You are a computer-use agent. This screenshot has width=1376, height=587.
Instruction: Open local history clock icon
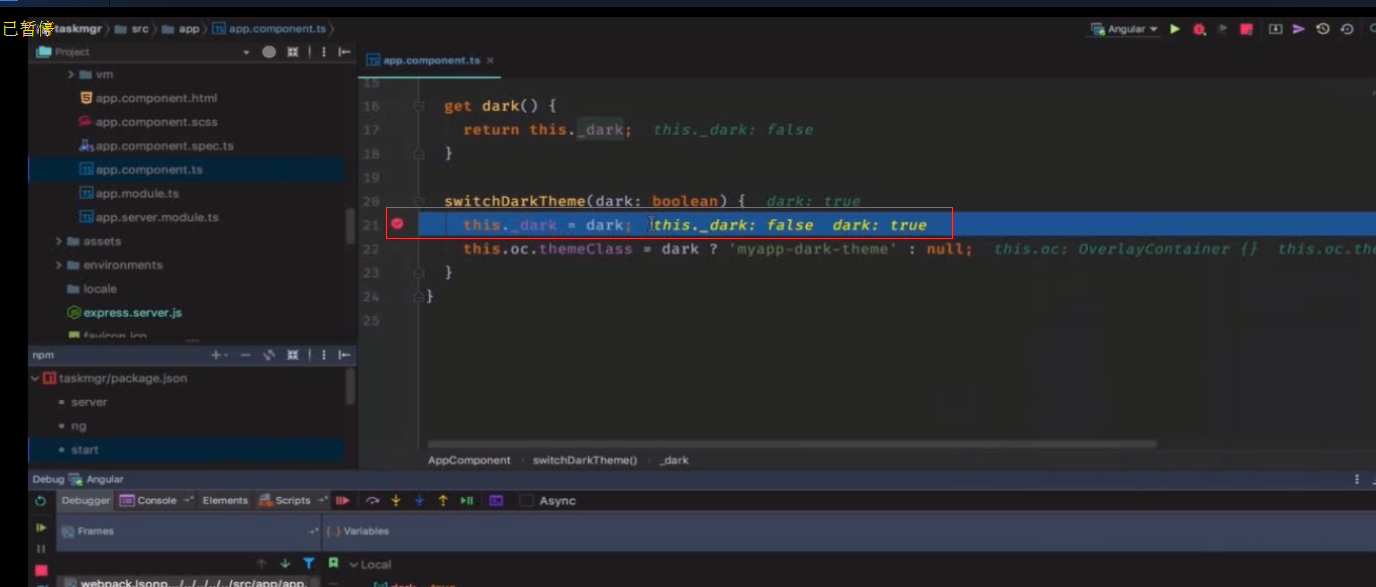click(x=1323, y=29)
